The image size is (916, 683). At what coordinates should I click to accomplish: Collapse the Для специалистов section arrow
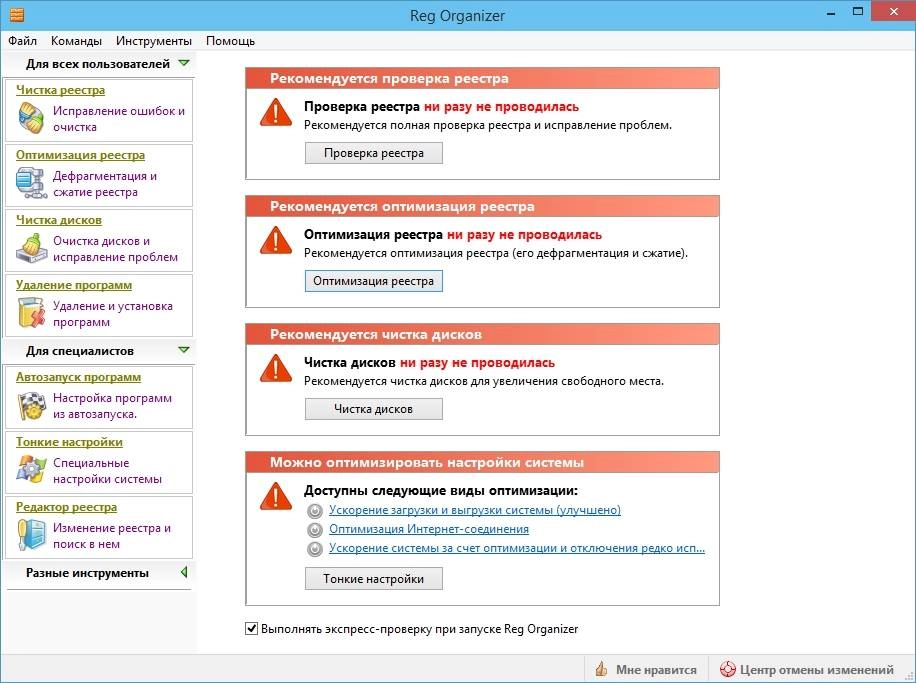[184, 350]
